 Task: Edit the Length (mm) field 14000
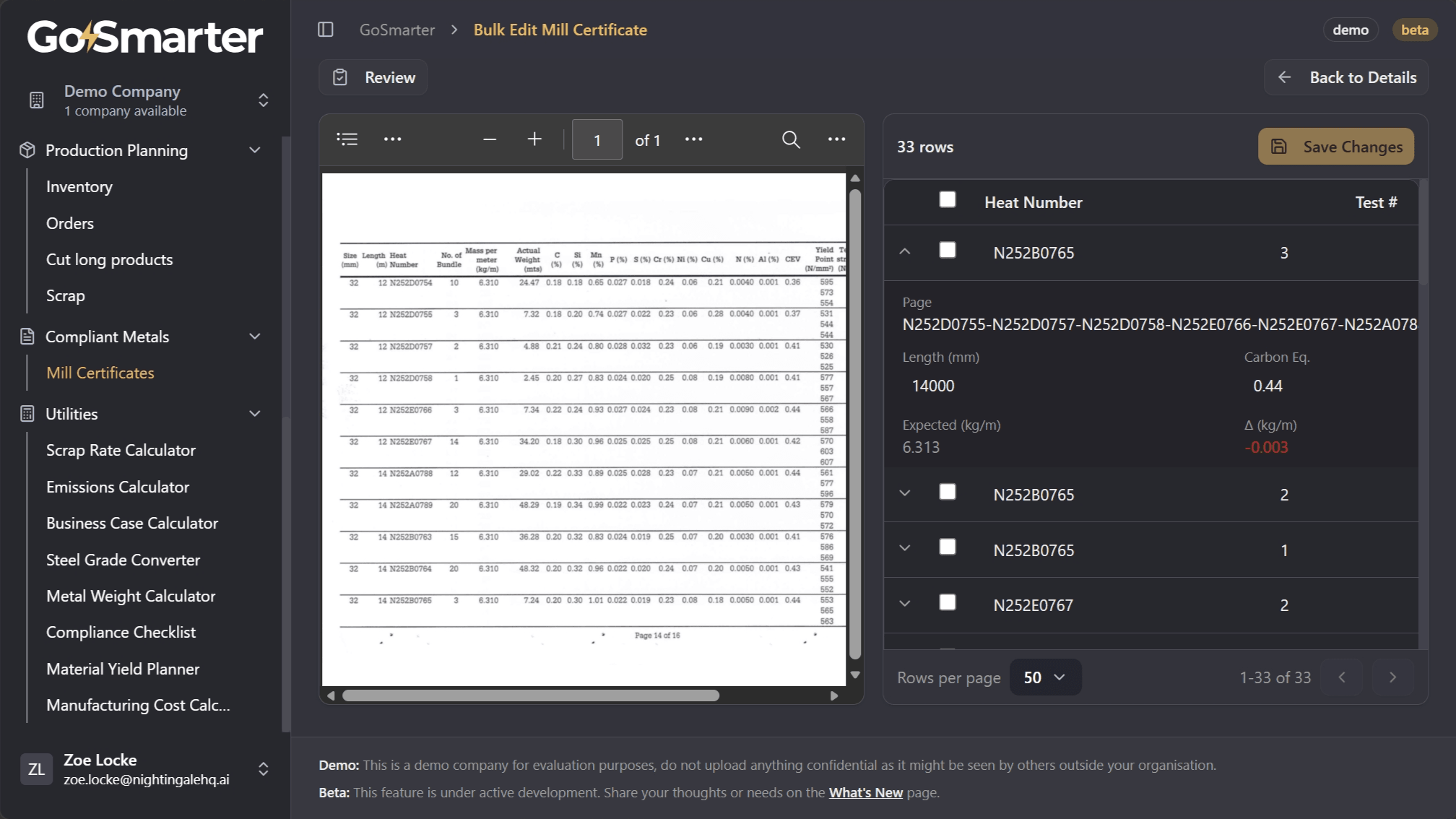click(x=934, y=386)
